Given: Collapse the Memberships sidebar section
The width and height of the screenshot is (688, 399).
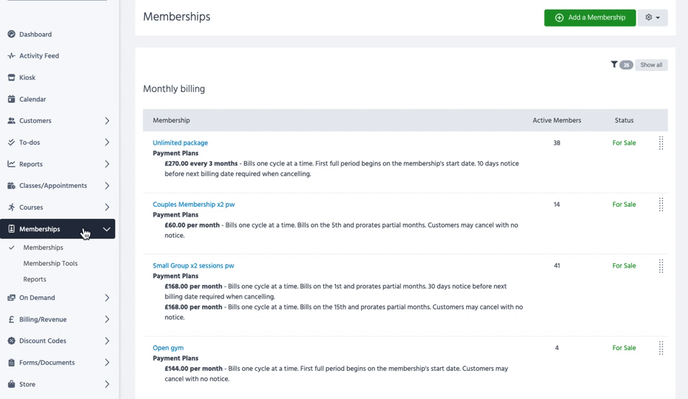Looking at the screenshot, I should tap(106, 229).
